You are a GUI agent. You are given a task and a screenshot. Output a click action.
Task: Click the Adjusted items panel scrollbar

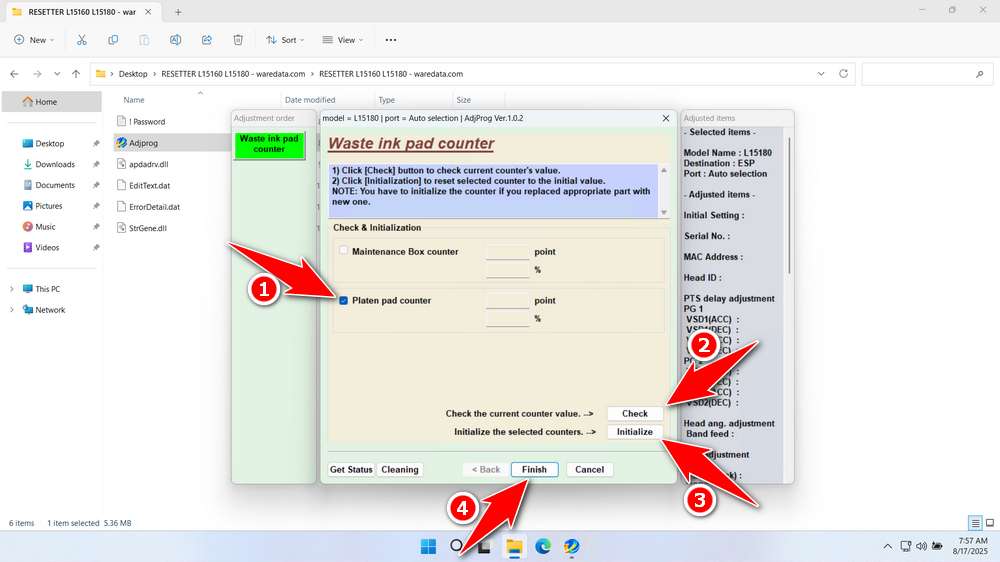click(789, 207)
